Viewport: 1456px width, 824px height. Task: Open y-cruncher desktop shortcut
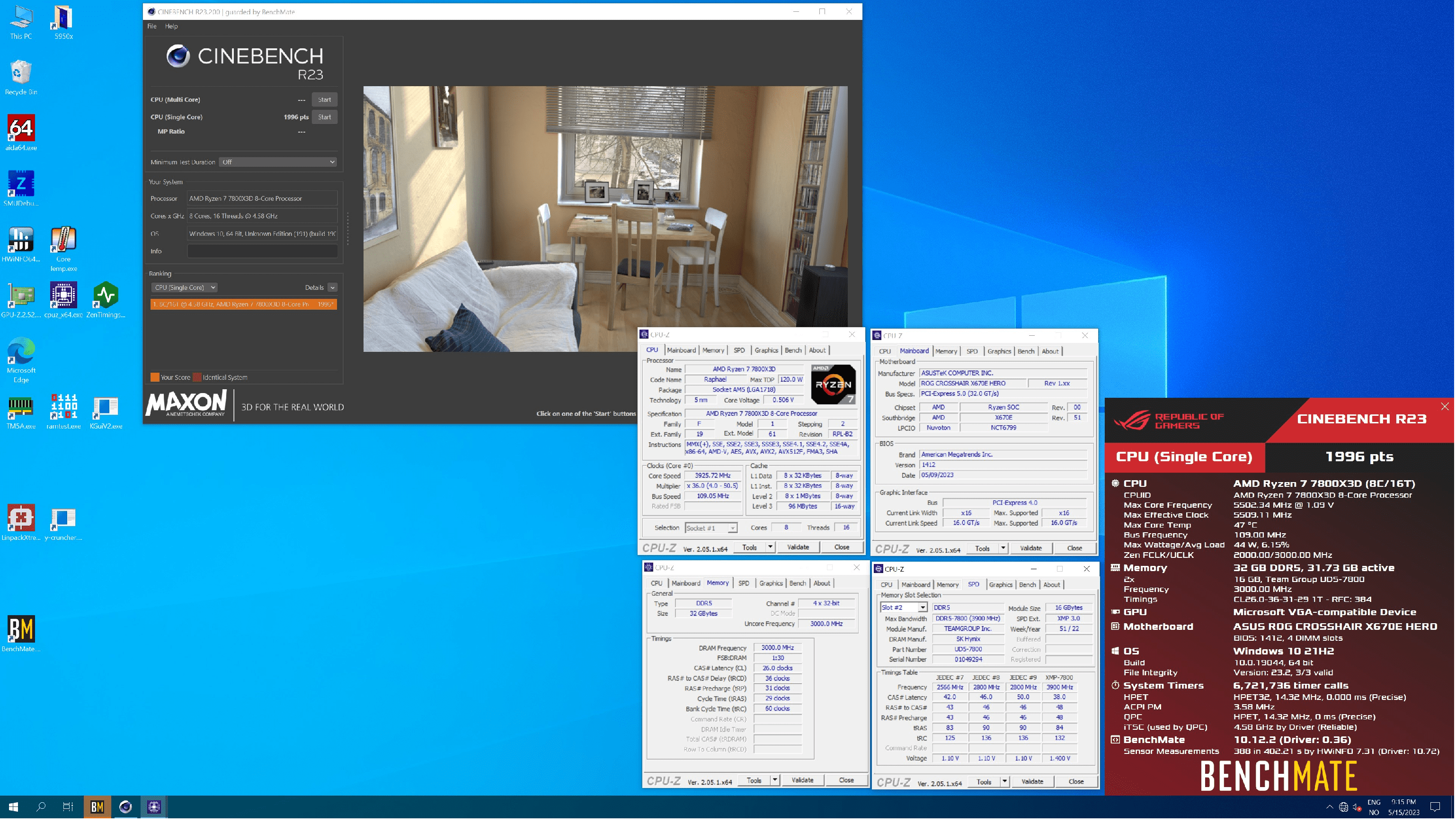click(63, 524)
